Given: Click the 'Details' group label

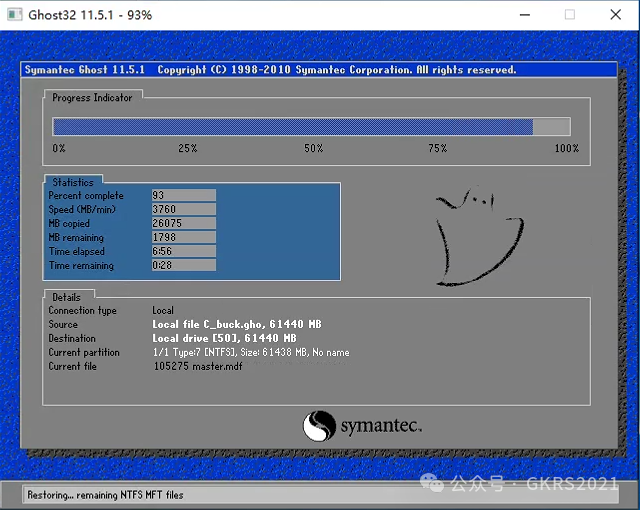Looking at the screenshot, I should [66, 297].
